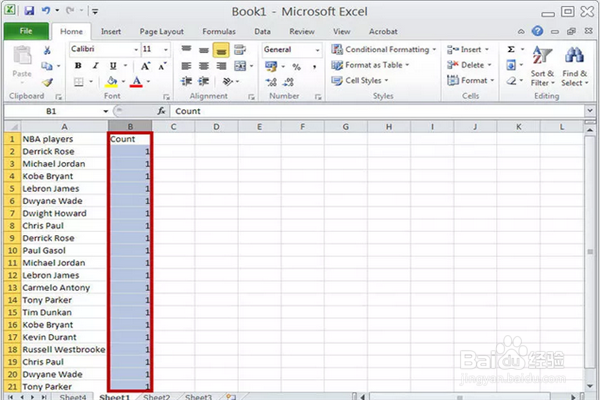Click the Undo icon
This screenshot has height=400, width=600.
click(46, 10)
